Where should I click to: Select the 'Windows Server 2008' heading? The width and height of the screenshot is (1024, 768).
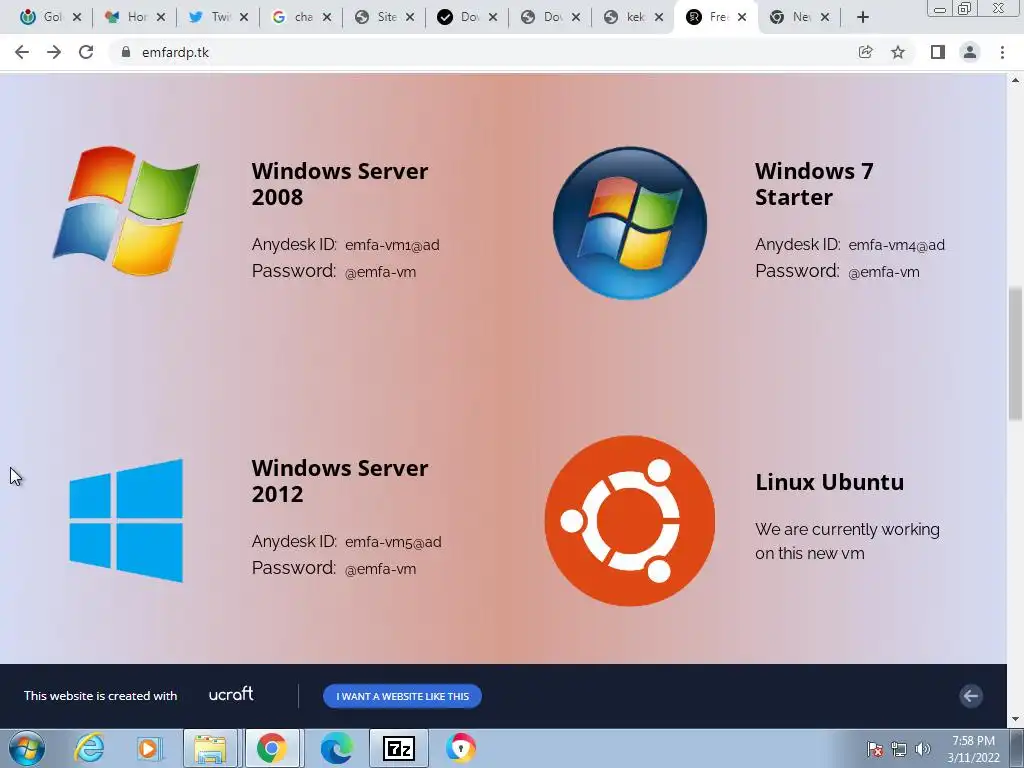pyautogui.click(x=340, y=184)
